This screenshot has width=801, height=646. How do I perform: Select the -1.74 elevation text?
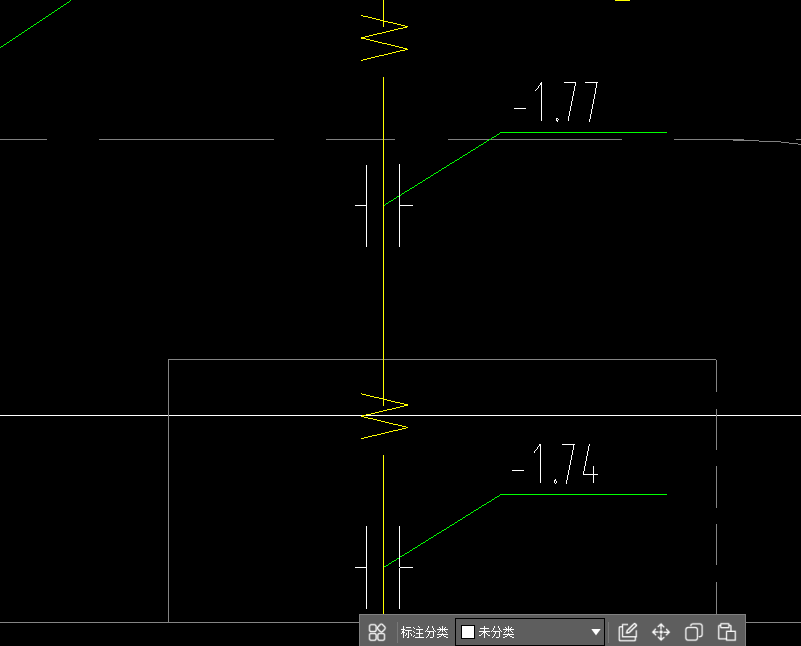pyautogui.click(x=555, y=464)
